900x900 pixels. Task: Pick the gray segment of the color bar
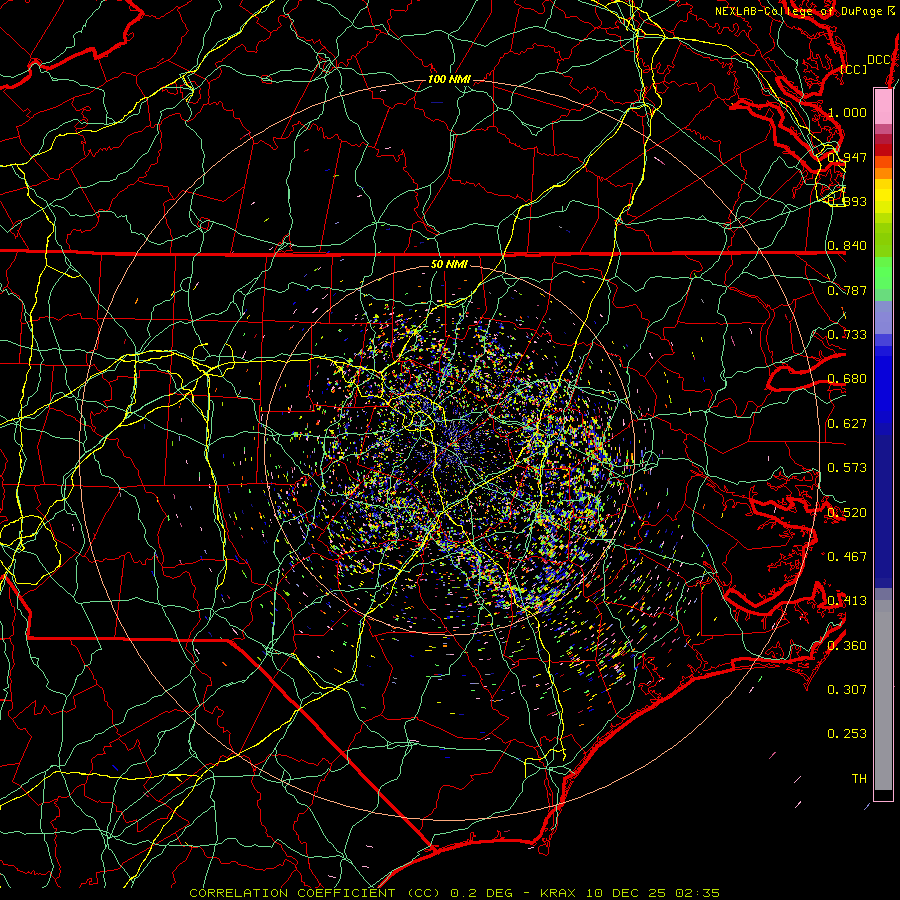pyautogui.click(x=883, y=695)
